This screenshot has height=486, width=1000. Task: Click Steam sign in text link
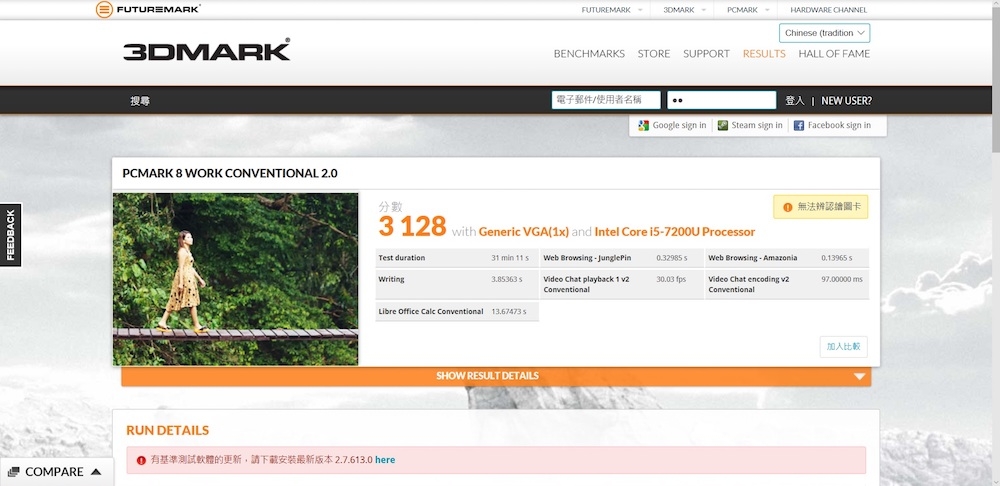(756, 126)
